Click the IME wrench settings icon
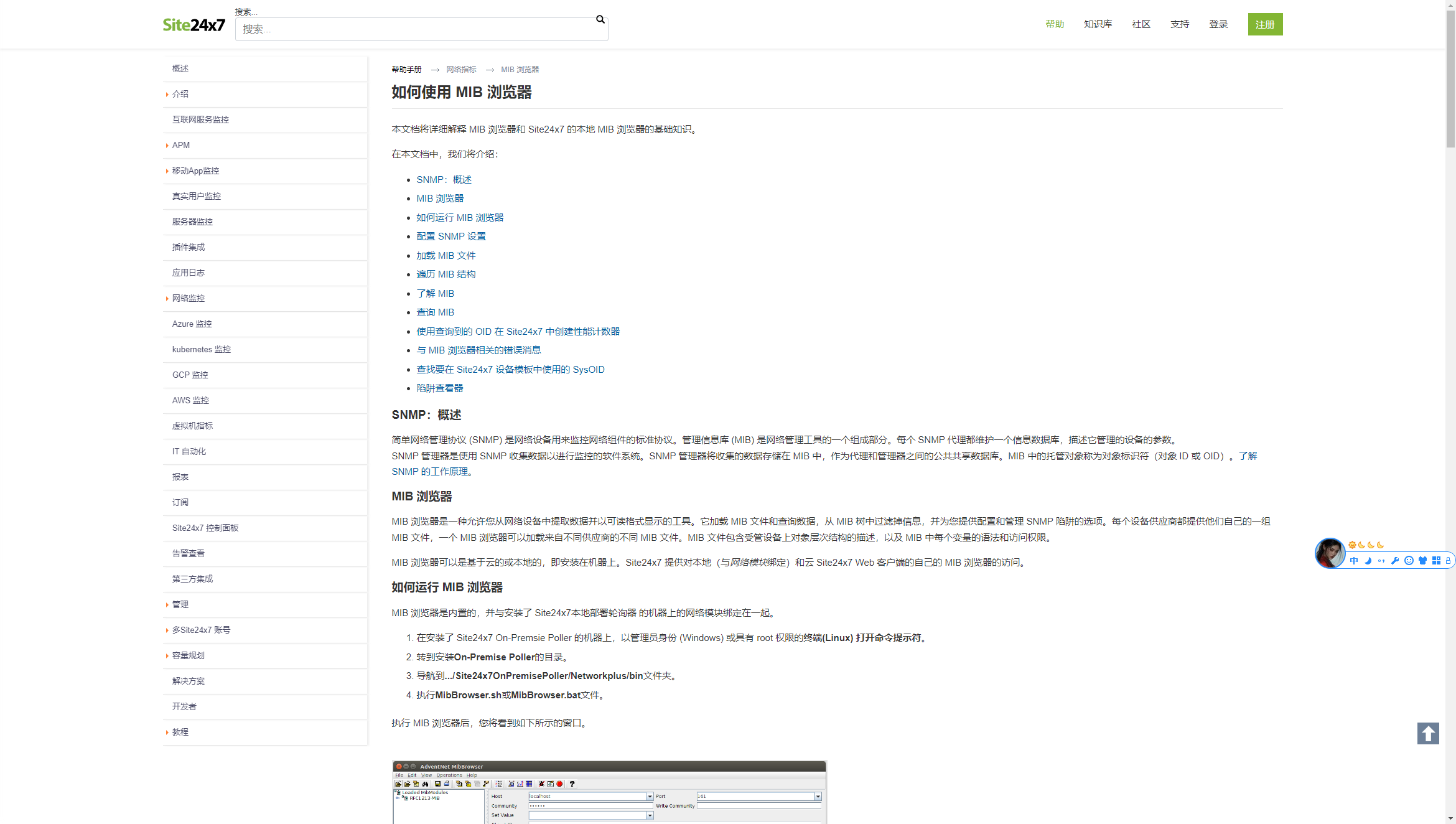Image resolution: width=1456 pixels, height=824 pixels. click(1395, 561)
